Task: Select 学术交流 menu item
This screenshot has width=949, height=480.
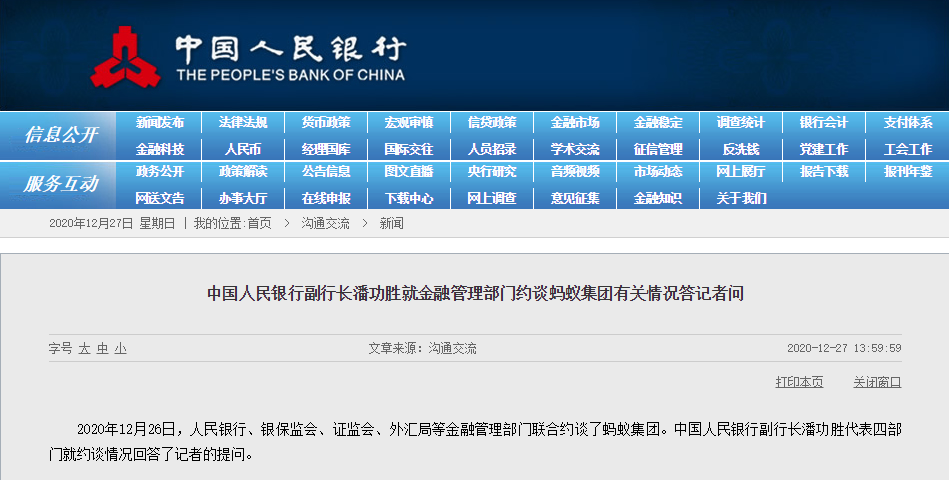Action: [575, 149]
